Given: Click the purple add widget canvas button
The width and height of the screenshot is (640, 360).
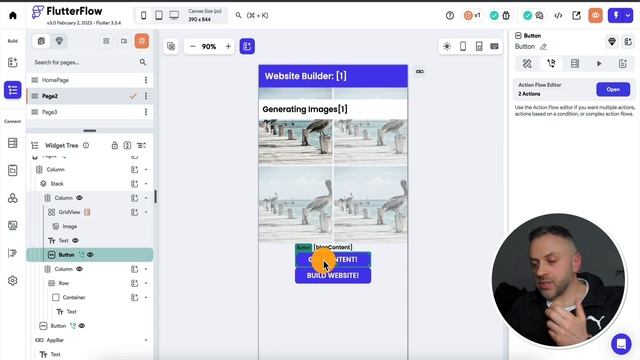Looking at the screenshot, I should pos(247,47).
